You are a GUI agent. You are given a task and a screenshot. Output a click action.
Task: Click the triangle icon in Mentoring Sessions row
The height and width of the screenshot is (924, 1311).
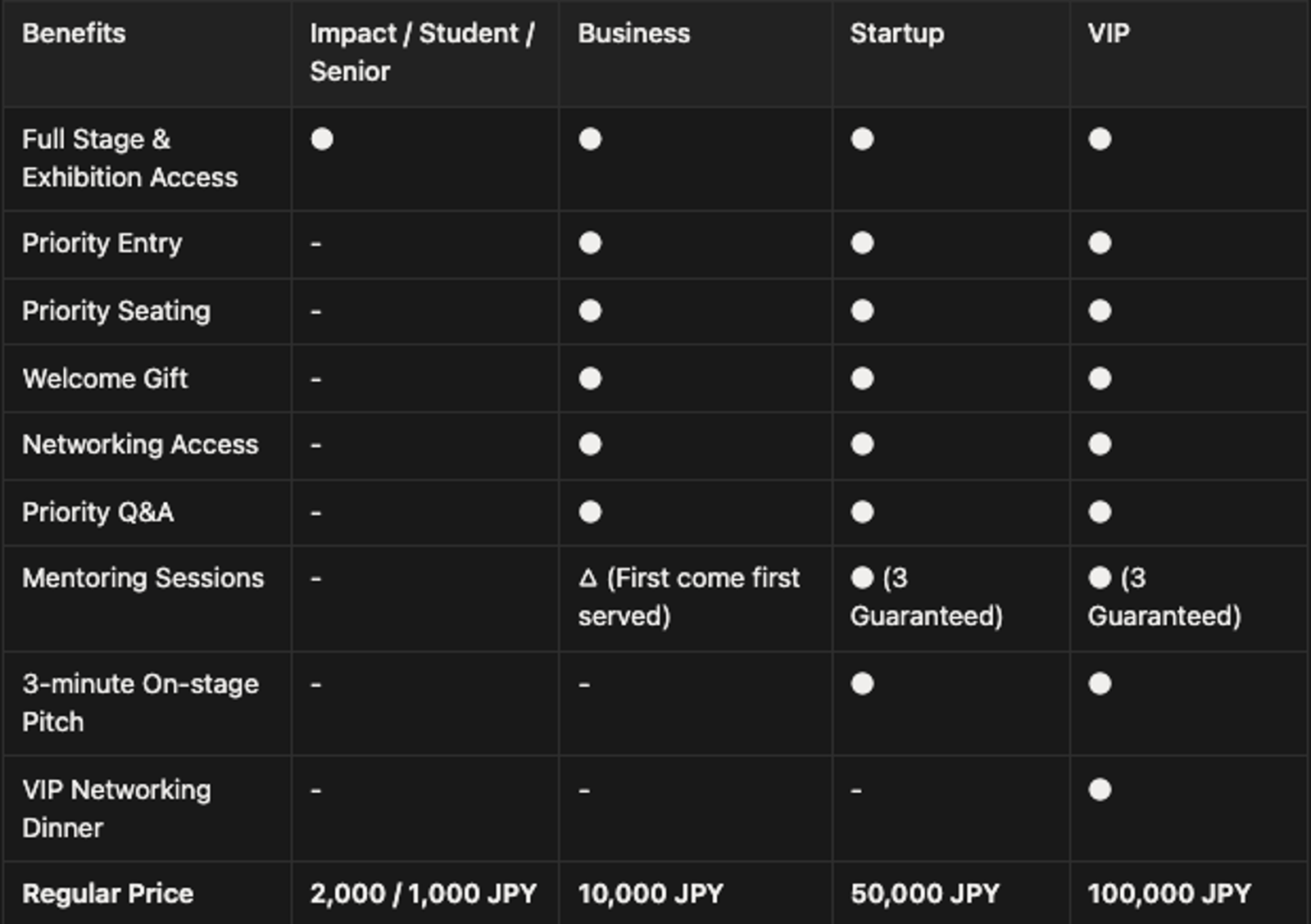[x=587, y=578]
